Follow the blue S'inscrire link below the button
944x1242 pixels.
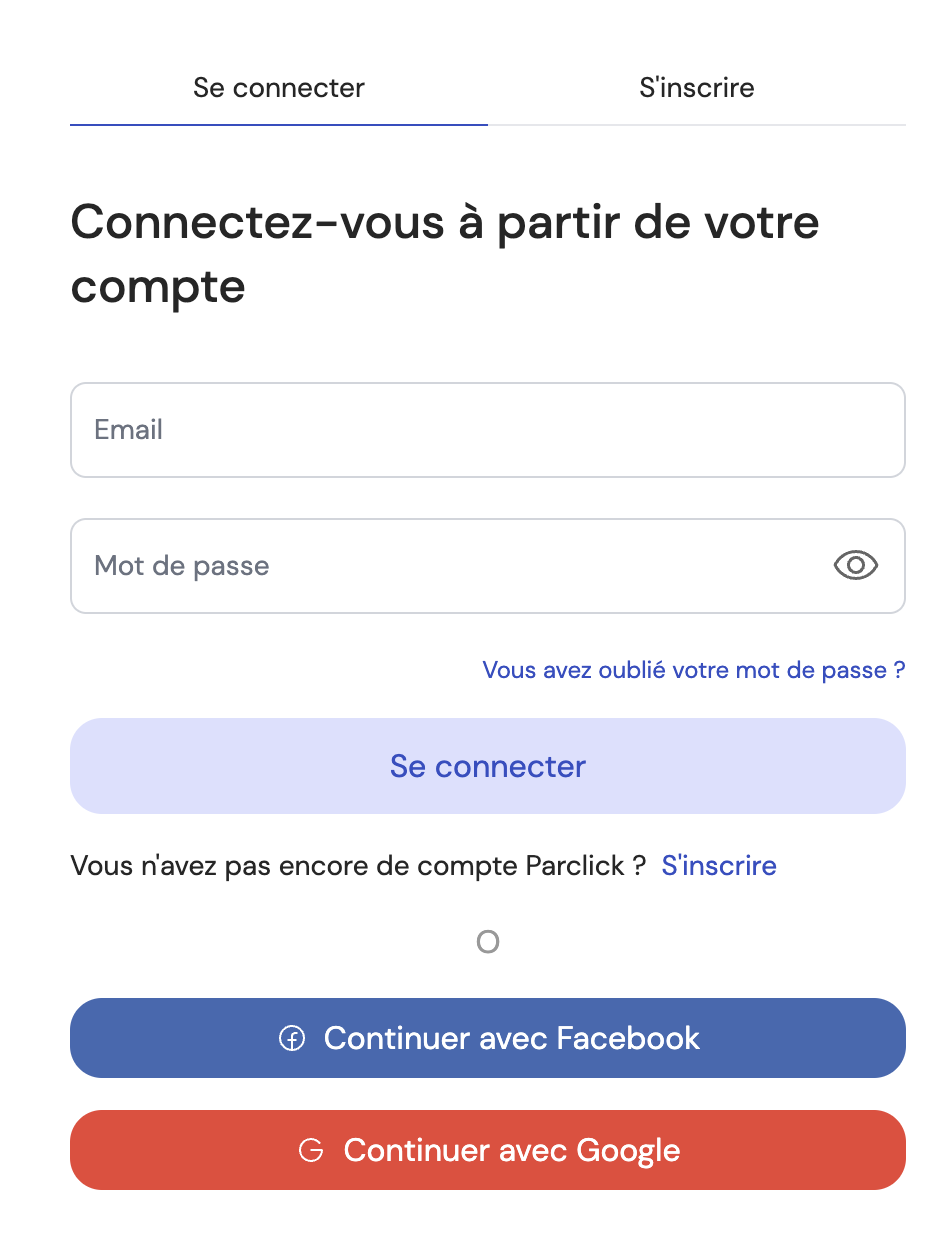(719, 865)
